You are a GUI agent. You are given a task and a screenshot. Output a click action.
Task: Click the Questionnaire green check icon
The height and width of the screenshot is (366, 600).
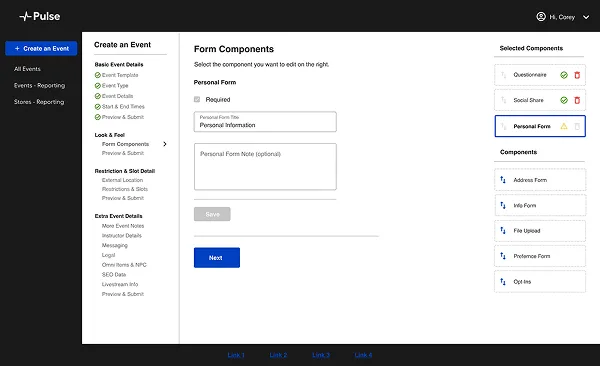coord(564,75)
